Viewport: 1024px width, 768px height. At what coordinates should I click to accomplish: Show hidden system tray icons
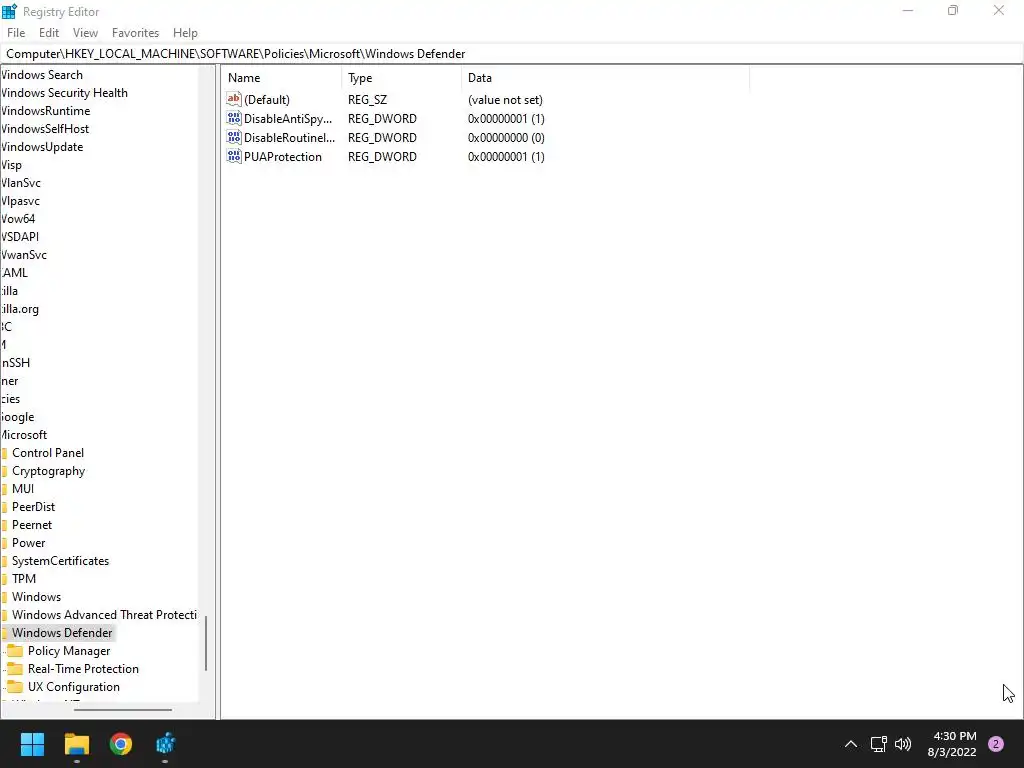(851, 744)
